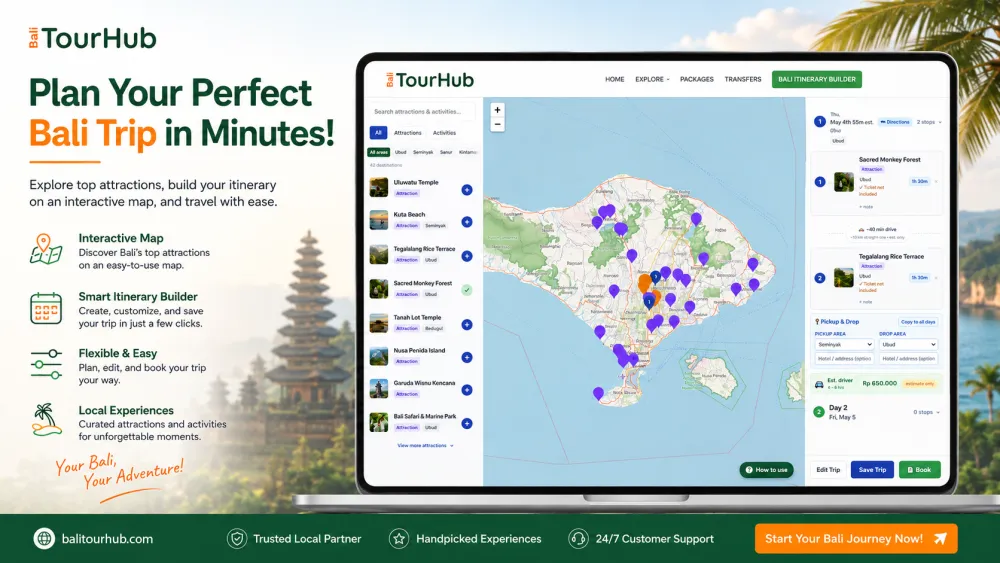Remove Sacred Monkey Forest stop with x
This screenshot has height=563, width=1000.
coord(936,182)
